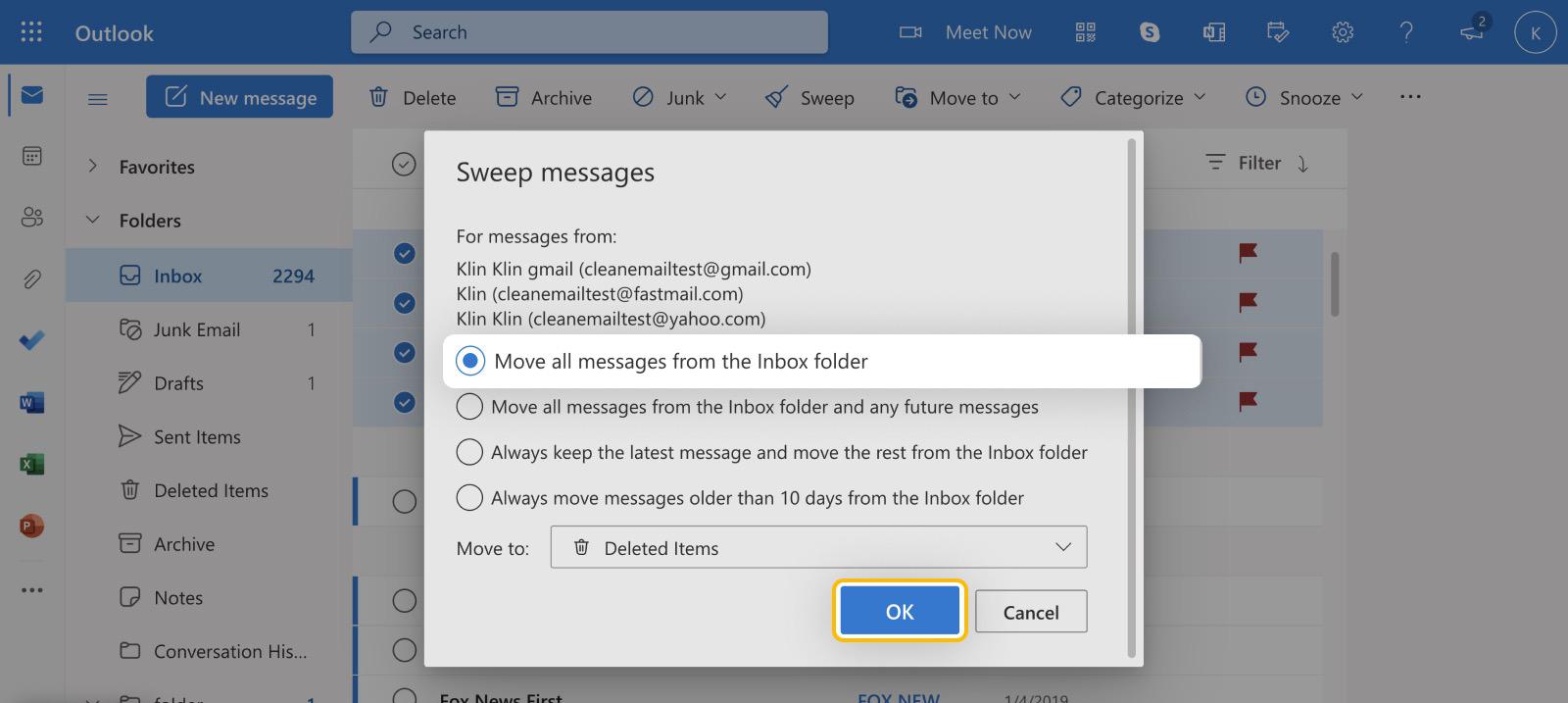This screenshot has height=703, width=1568.
Task: Open the Filter menu
Action: coord(1243,163)
